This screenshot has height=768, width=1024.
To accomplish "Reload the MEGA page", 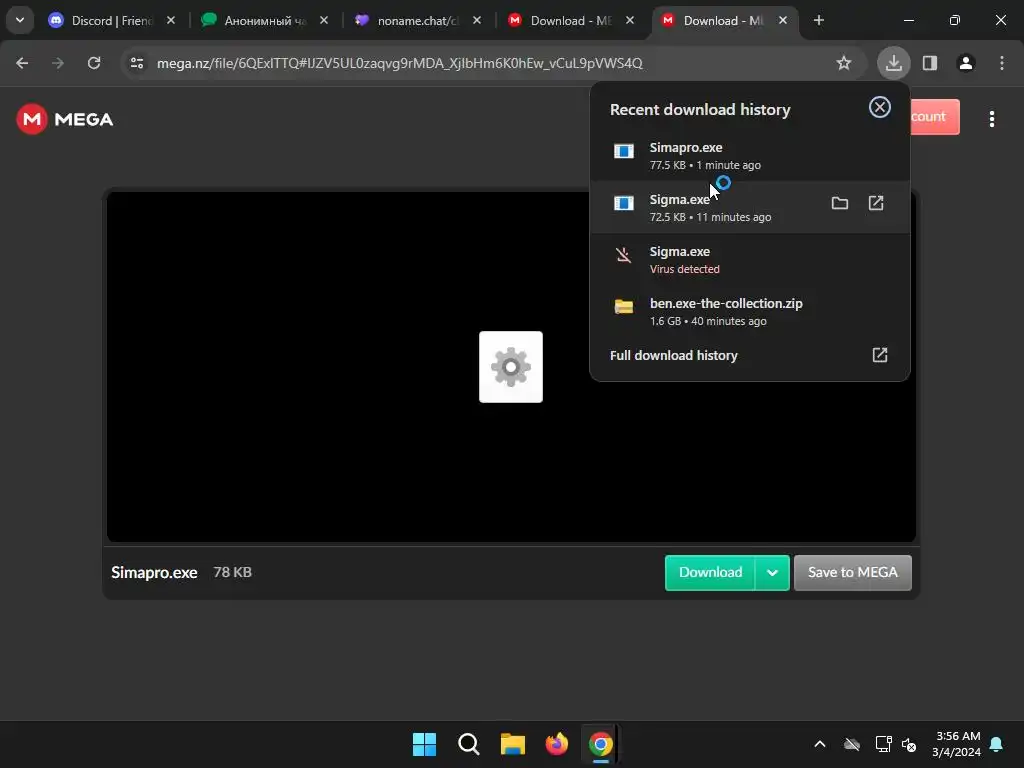I will pyautogui.click(x=94, y=63).
